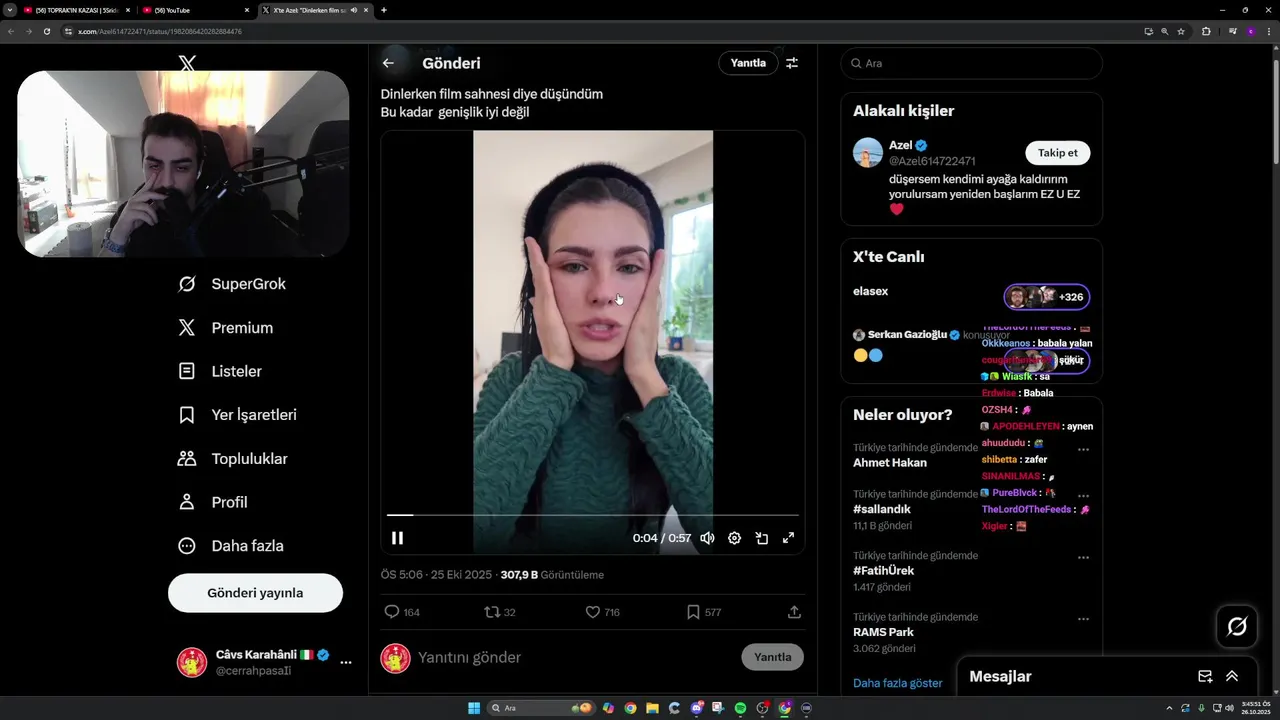Open the Chrome profile avatar
Image resolution: width=1280 pixels, height=720 pixels.
point(1250,31)
